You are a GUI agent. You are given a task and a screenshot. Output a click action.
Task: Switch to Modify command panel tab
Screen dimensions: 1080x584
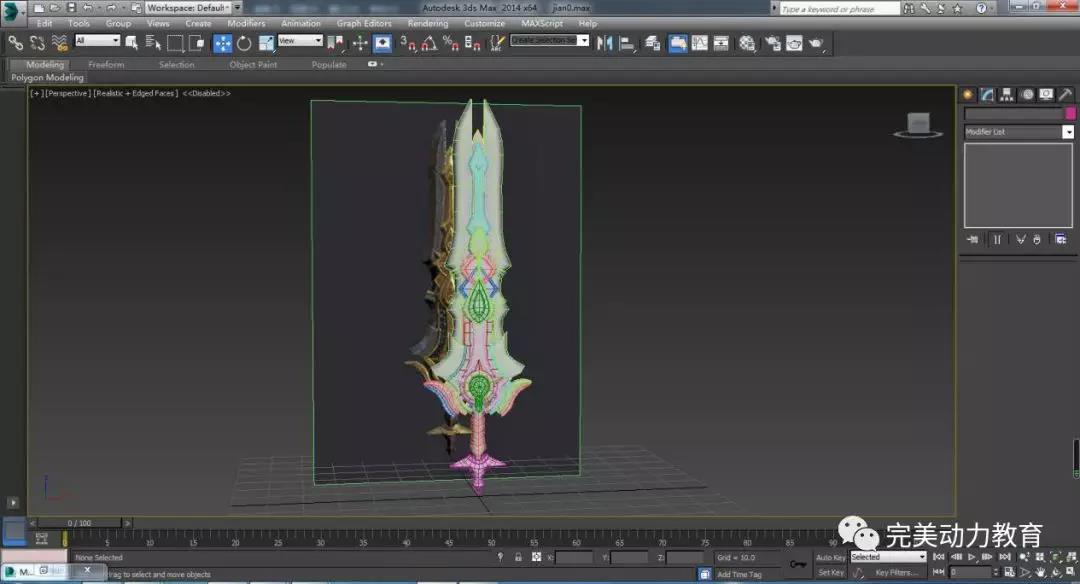(987, 94)
